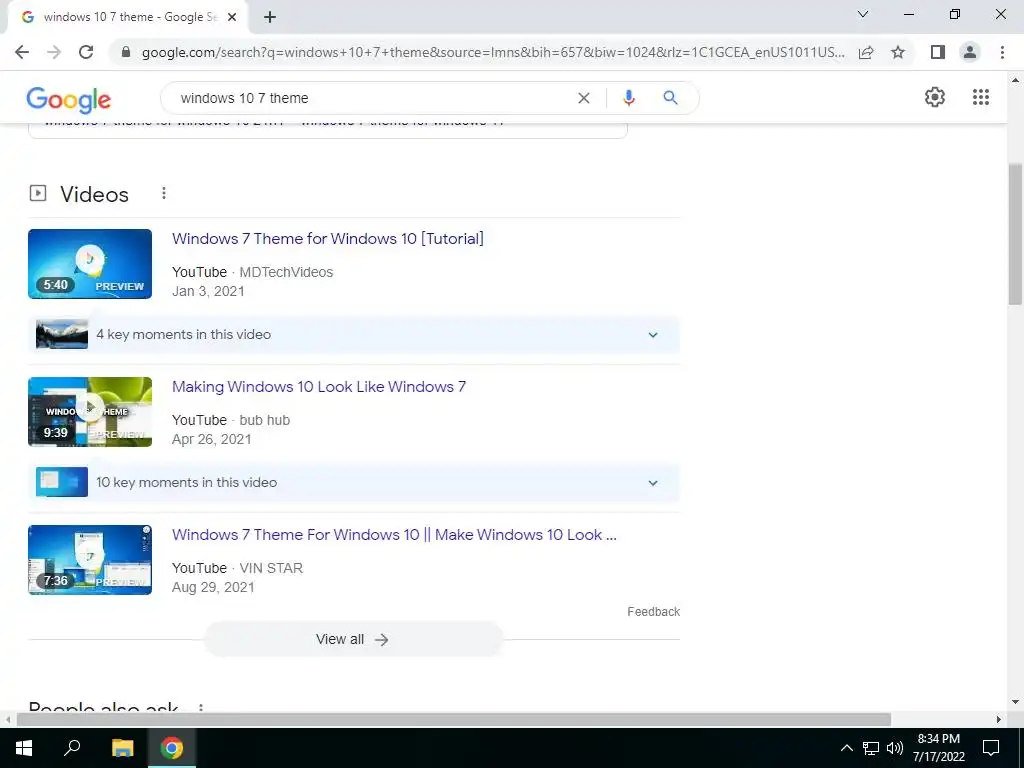Open the Windows Start menu
The height and width of the screenshot is (768, 1024).
(x=24, y=748)
